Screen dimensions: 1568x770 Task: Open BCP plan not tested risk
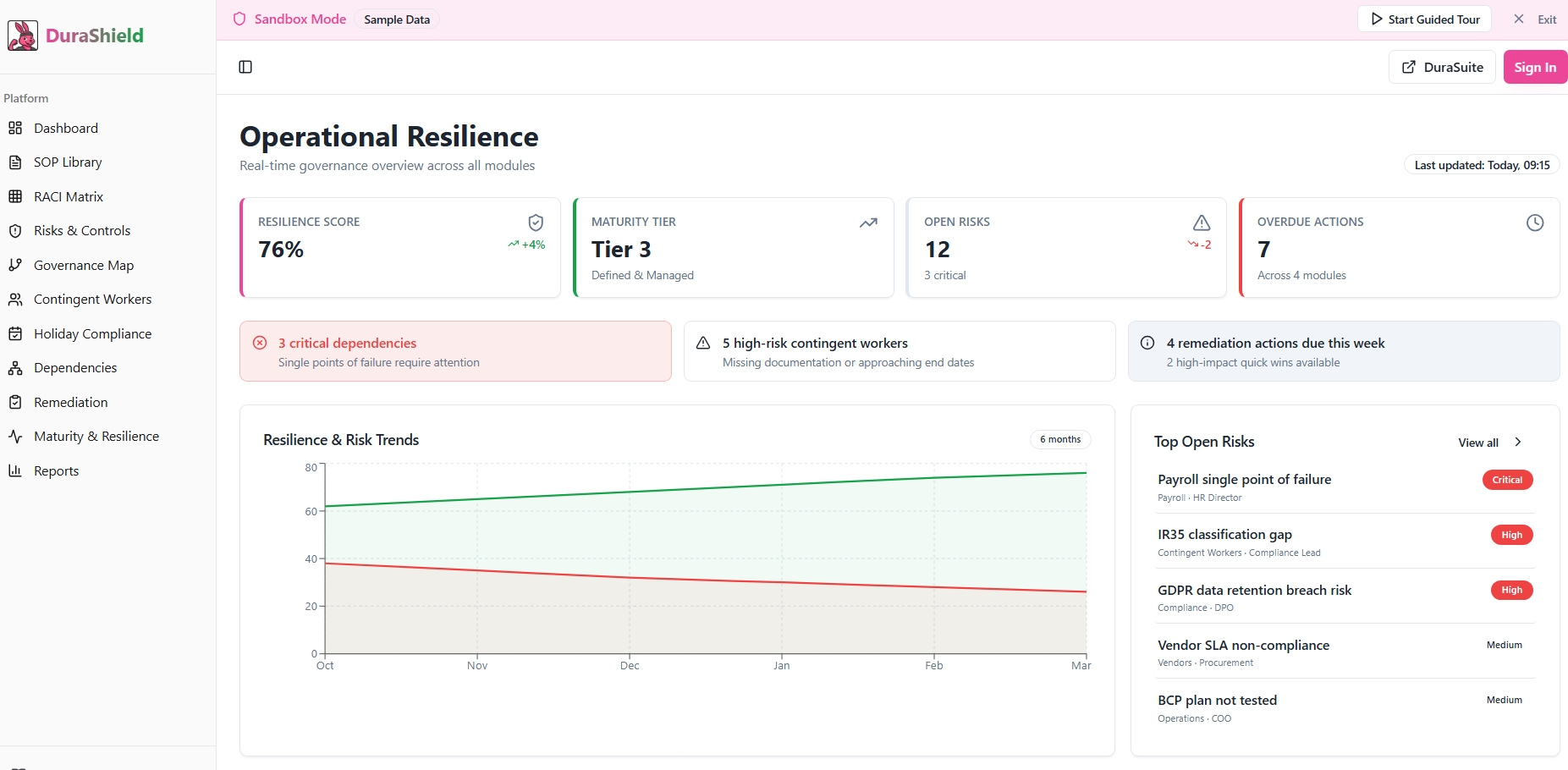click(1345, 707)
